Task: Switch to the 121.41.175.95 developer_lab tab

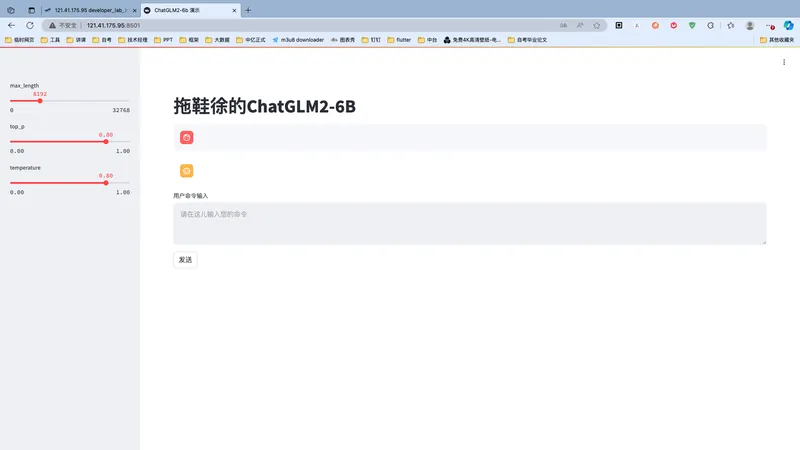Action: point(90,10)
